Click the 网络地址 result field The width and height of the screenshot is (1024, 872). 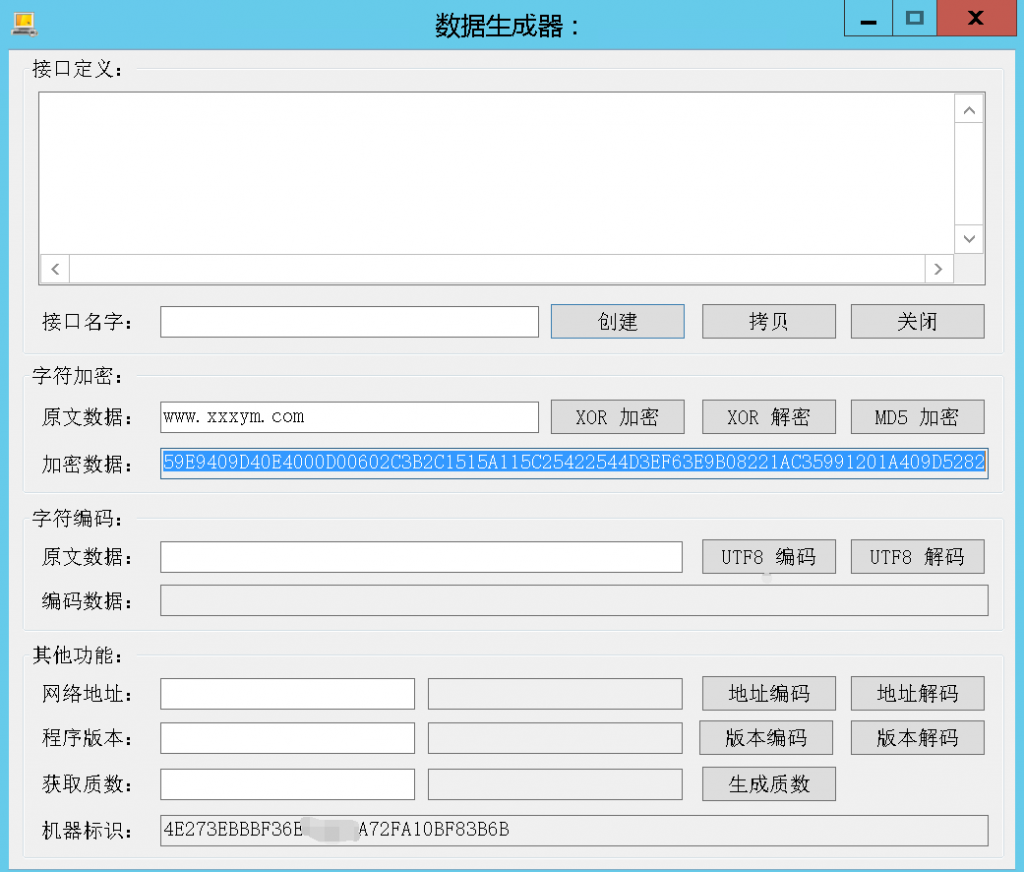click(x=555, y=694)
